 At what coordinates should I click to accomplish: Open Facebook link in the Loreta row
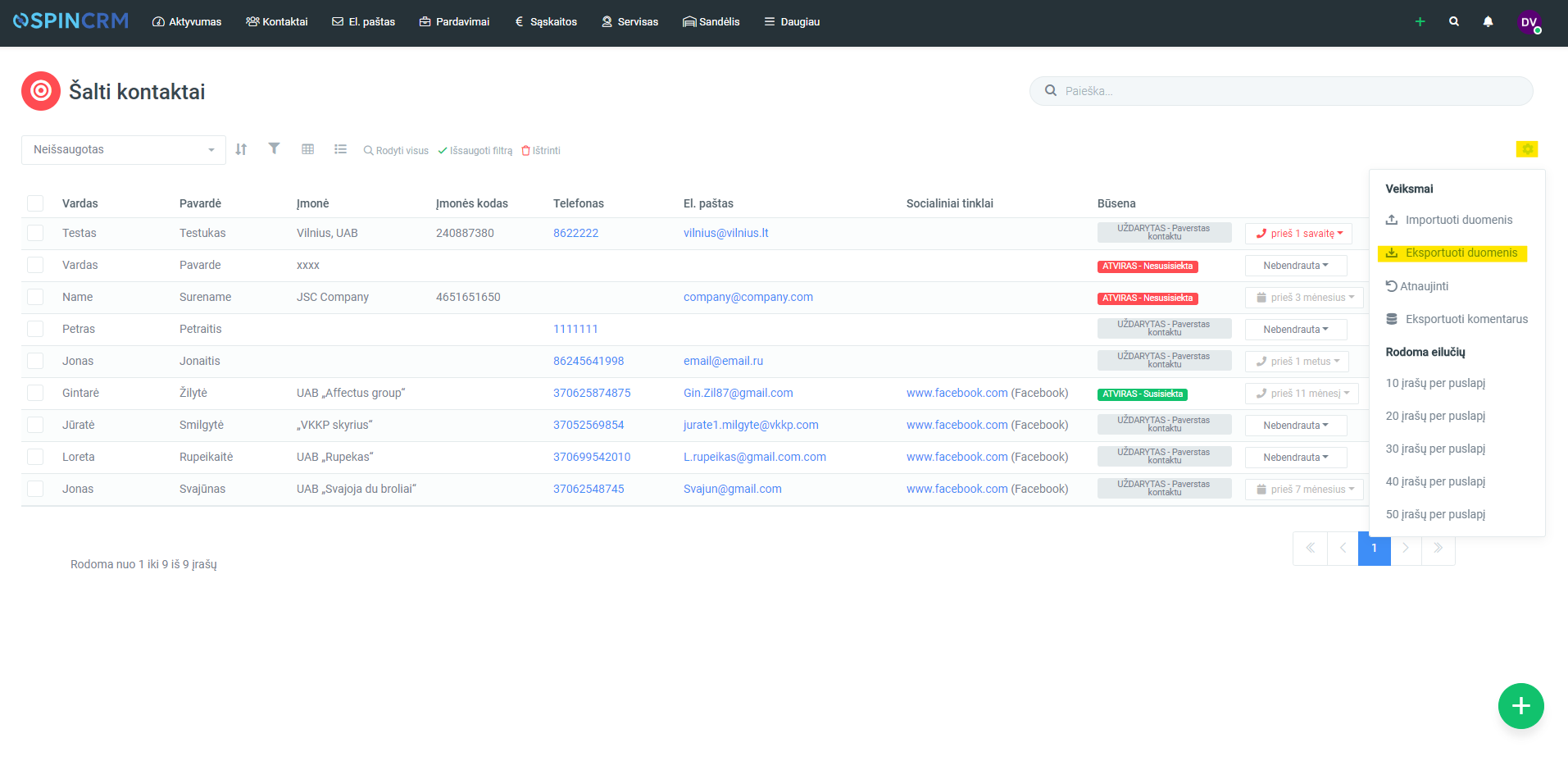957,457
